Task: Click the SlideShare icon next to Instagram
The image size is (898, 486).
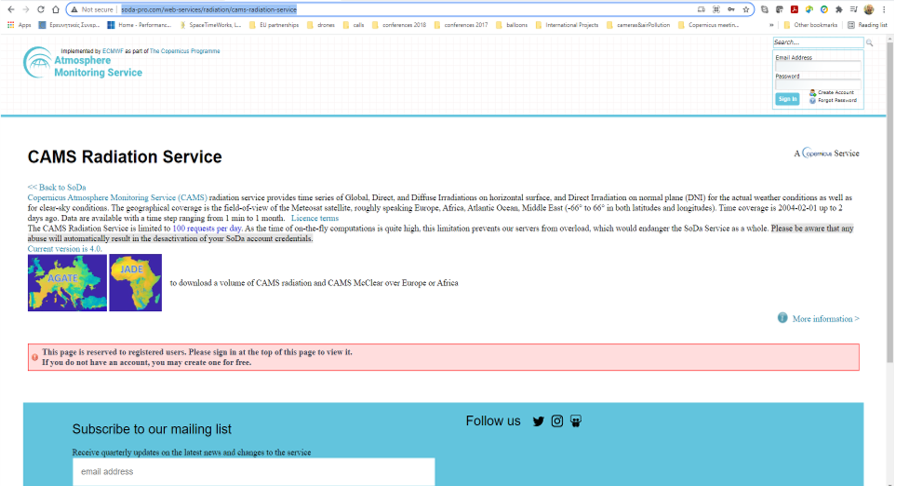Action: click(576, 421)
